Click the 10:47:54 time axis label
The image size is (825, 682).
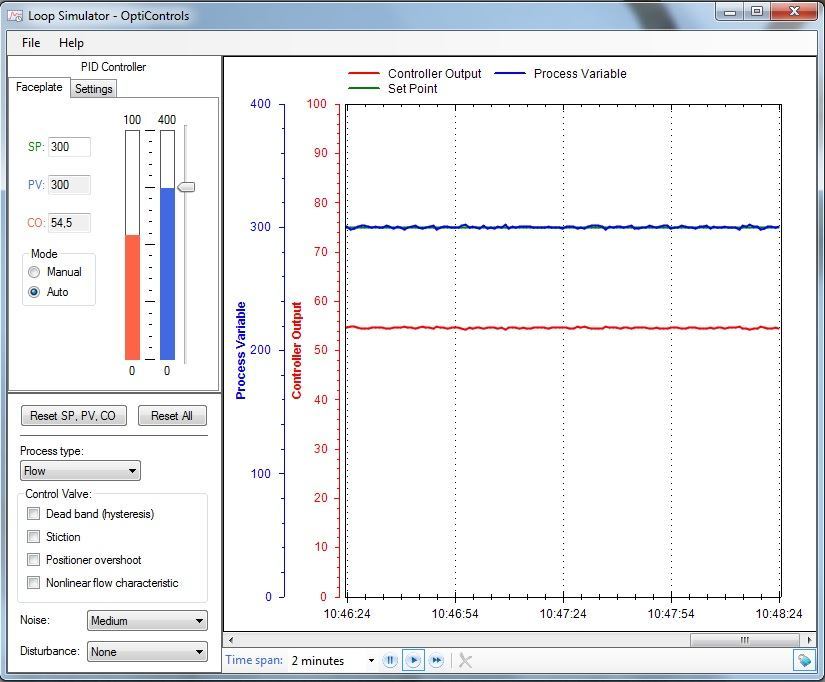coord(671,614)
